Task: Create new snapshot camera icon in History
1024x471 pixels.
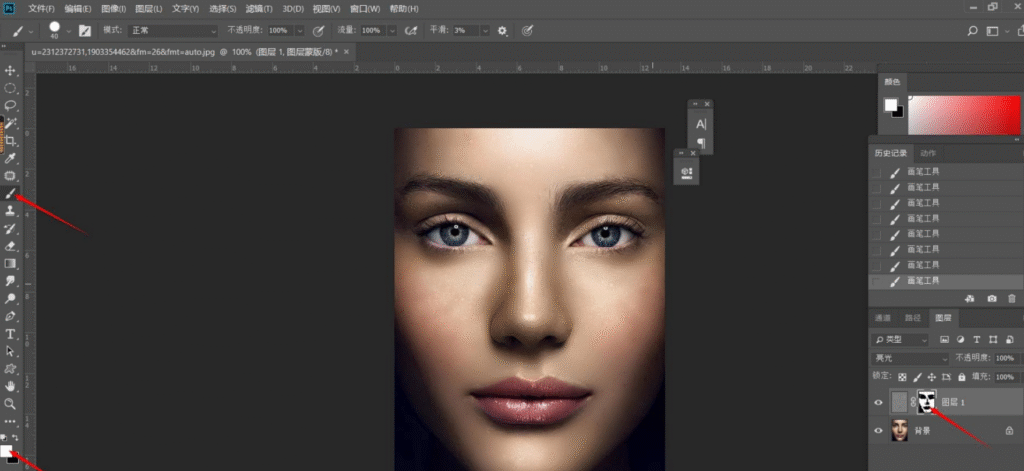Action: (992, 299)
